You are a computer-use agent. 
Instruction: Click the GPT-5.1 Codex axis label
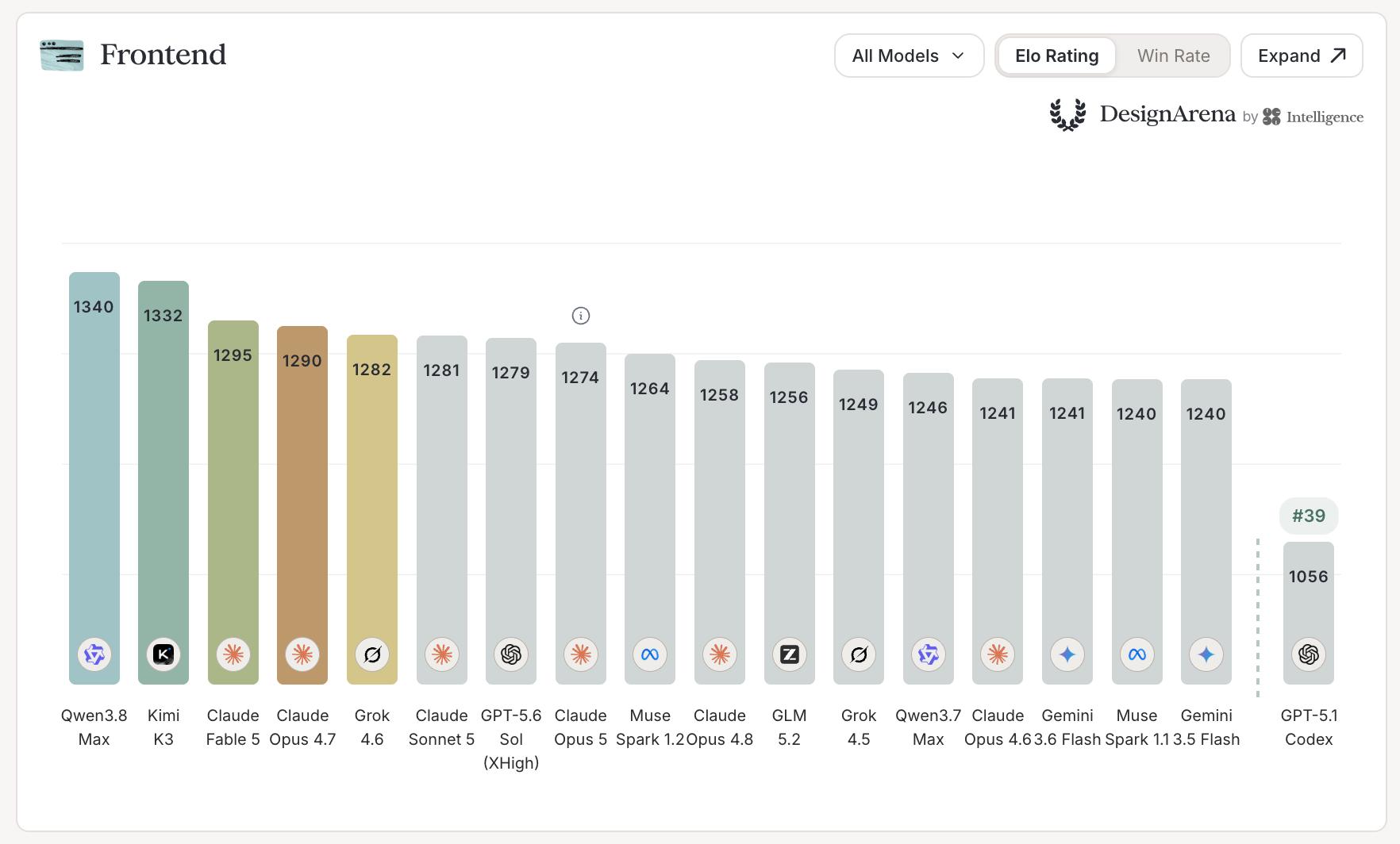click(x=1309, y=727)
